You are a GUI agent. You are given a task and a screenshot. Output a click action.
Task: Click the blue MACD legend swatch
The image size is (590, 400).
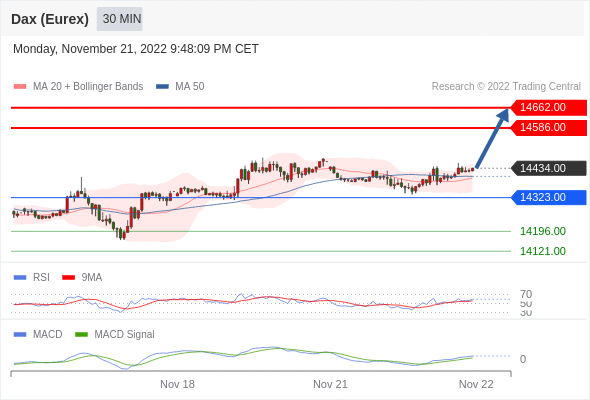20,335
